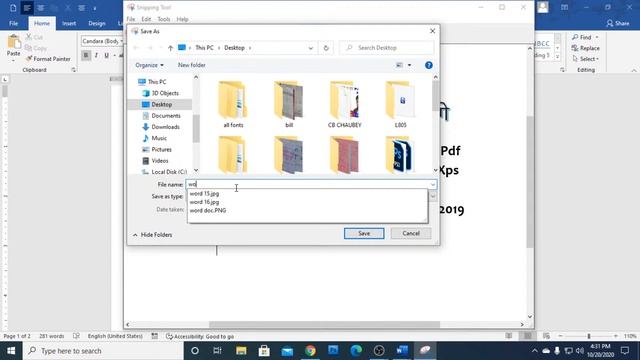The image size is (640, 360).
Task: Open Word File tab
Action: pyautogui.click(x=13, y=23)
